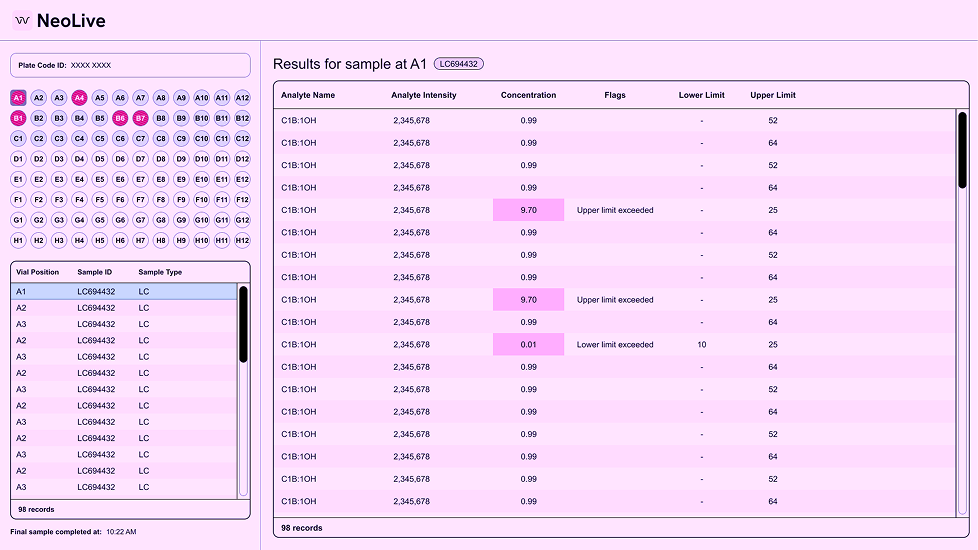Select well A1 on the plate
This screenshot has width=978, height=550.
coord(18,98)
